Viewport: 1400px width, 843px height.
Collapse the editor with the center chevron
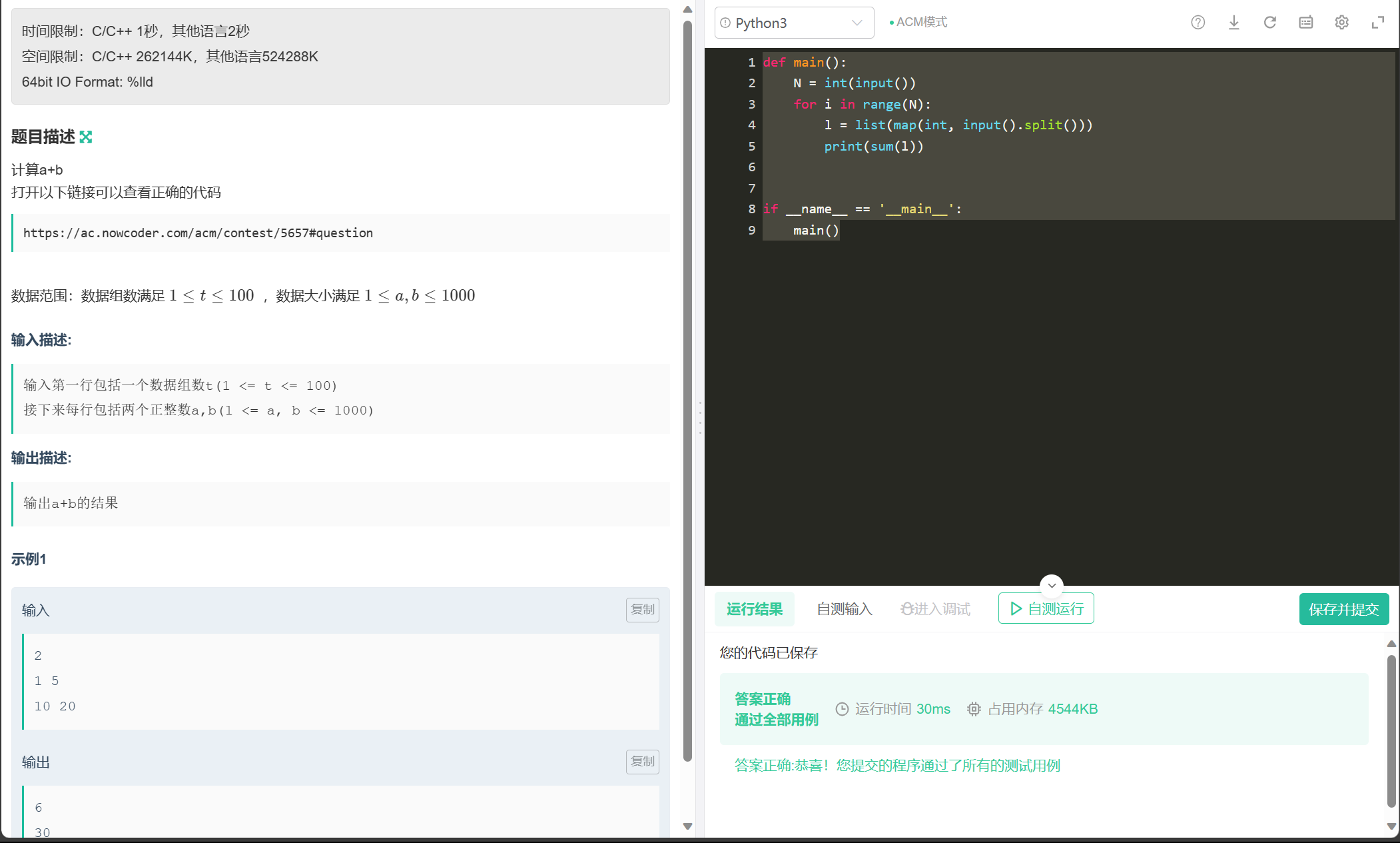[1051, 586]
